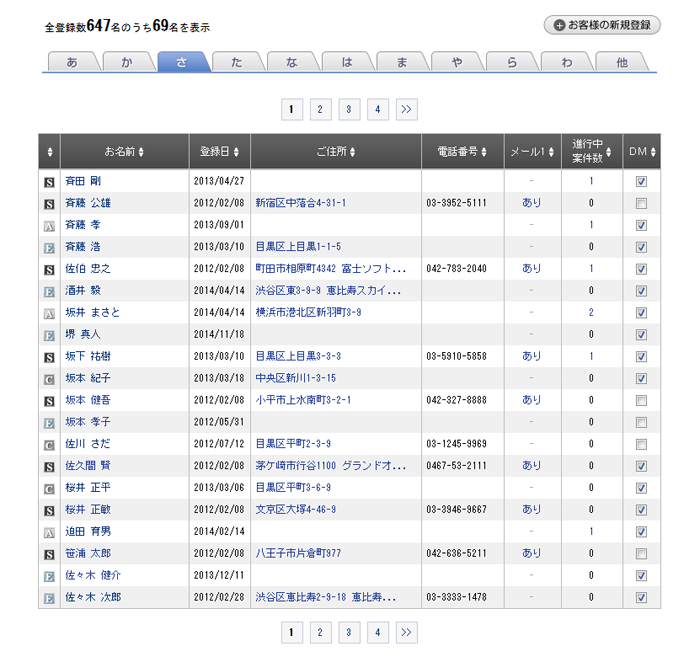The image size is (700, 657).
Task: Click the E rank icon beside 酒井 毅
Action: click(49, 291)
